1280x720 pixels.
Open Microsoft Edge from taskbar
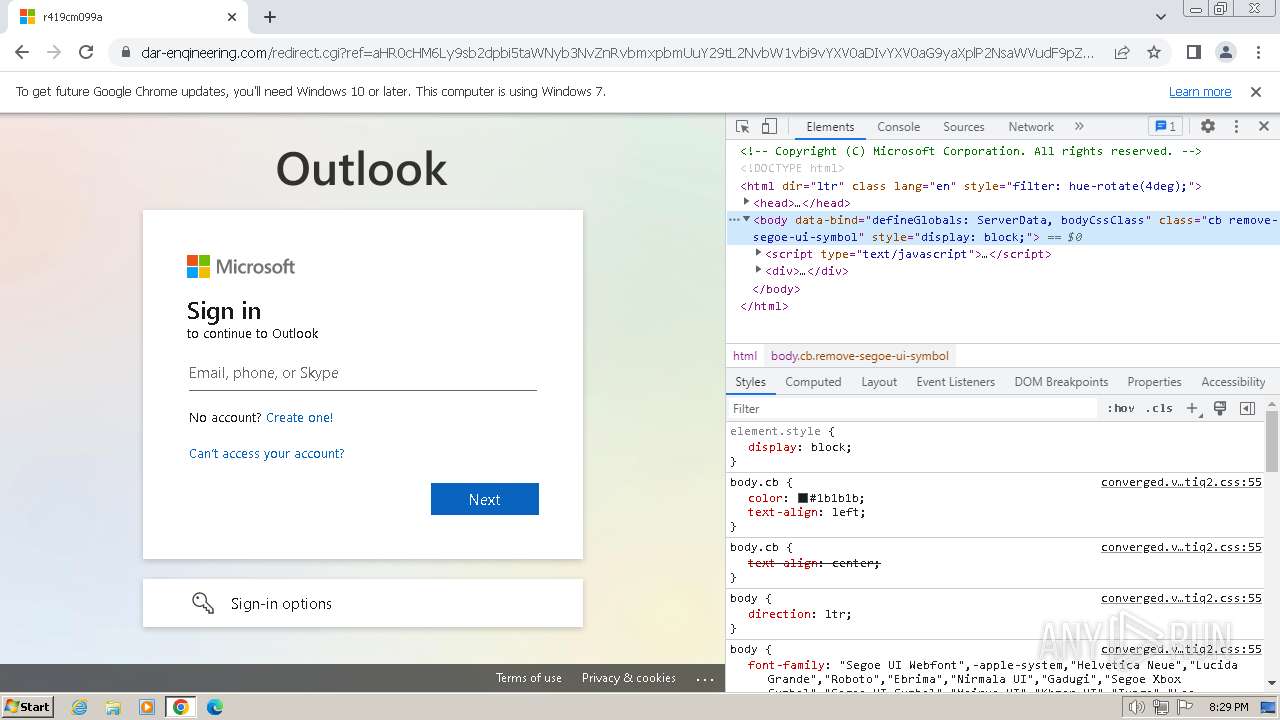pos(215,707)
